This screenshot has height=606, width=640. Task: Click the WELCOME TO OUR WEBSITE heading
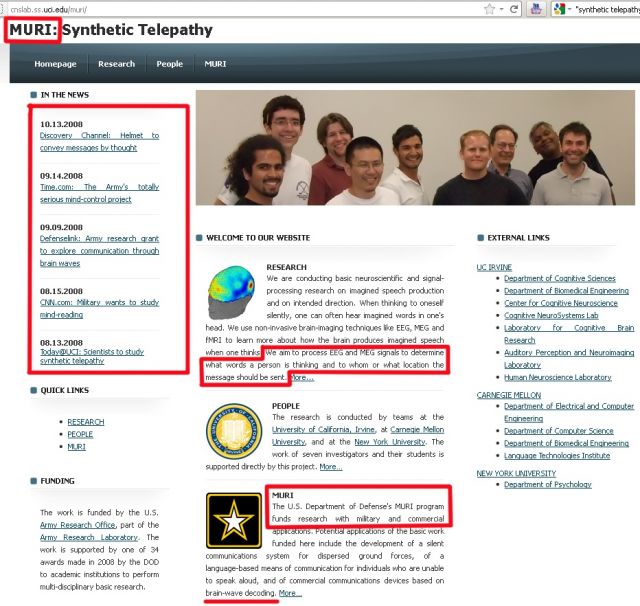(258, 238)
